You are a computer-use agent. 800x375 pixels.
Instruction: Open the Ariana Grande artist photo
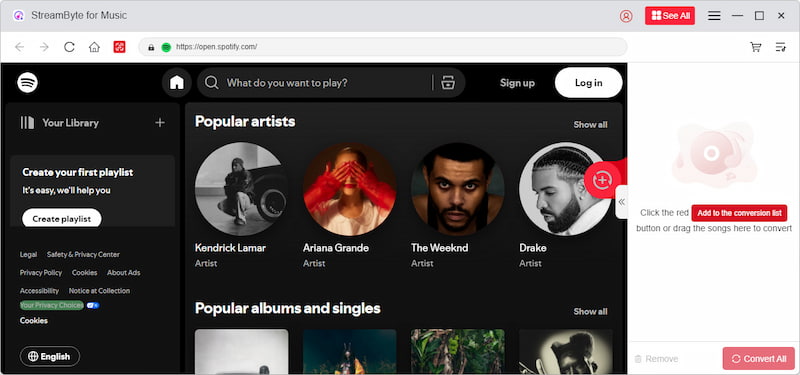click(349, 189)
